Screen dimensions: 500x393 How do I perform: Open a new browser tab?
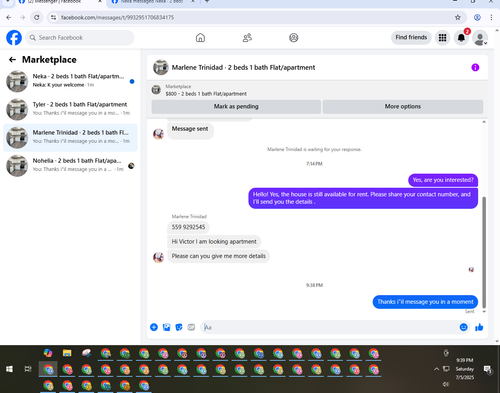click(x=207, y=2)
